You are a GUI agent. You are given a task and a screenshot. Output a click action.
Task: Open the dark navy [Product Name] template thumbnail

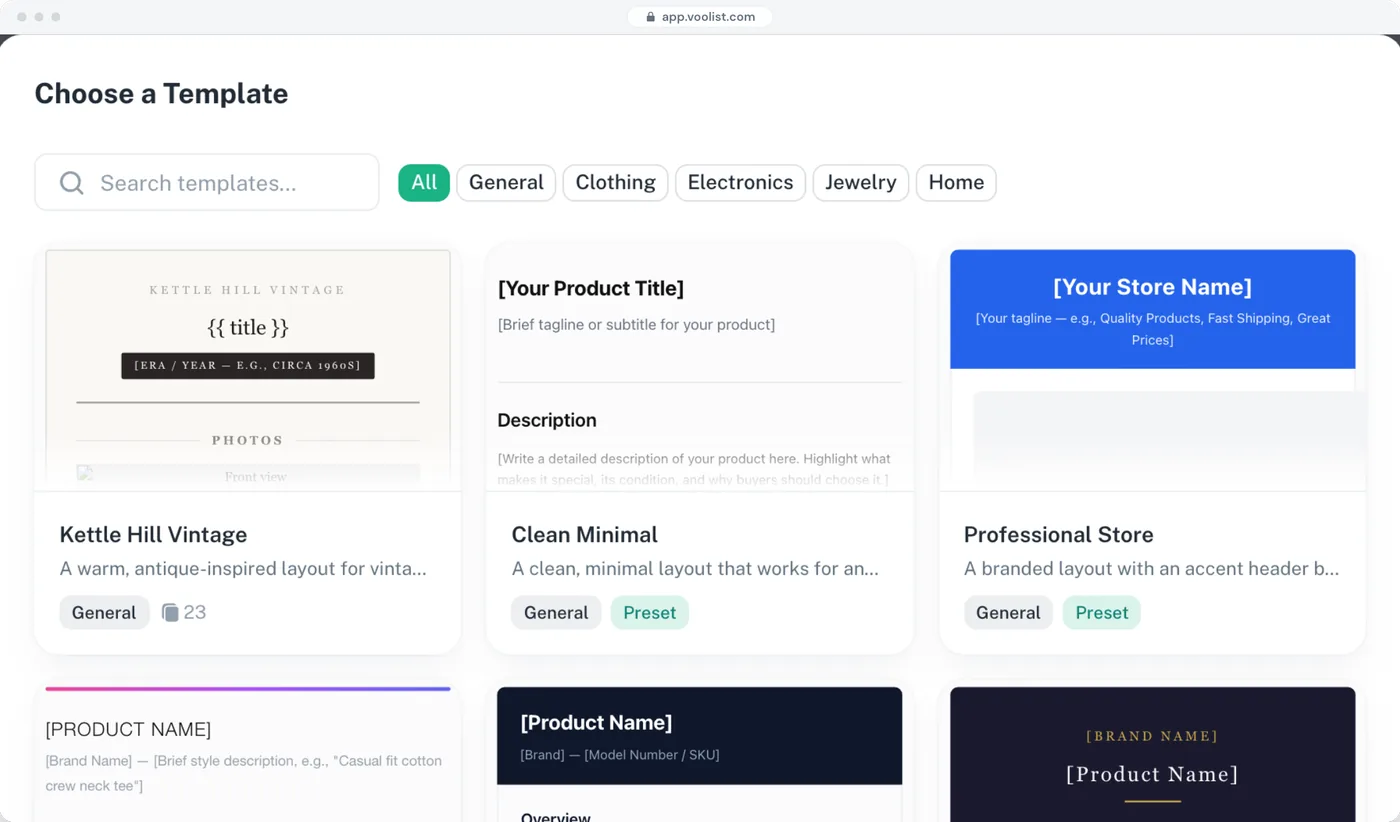point(700,754)
